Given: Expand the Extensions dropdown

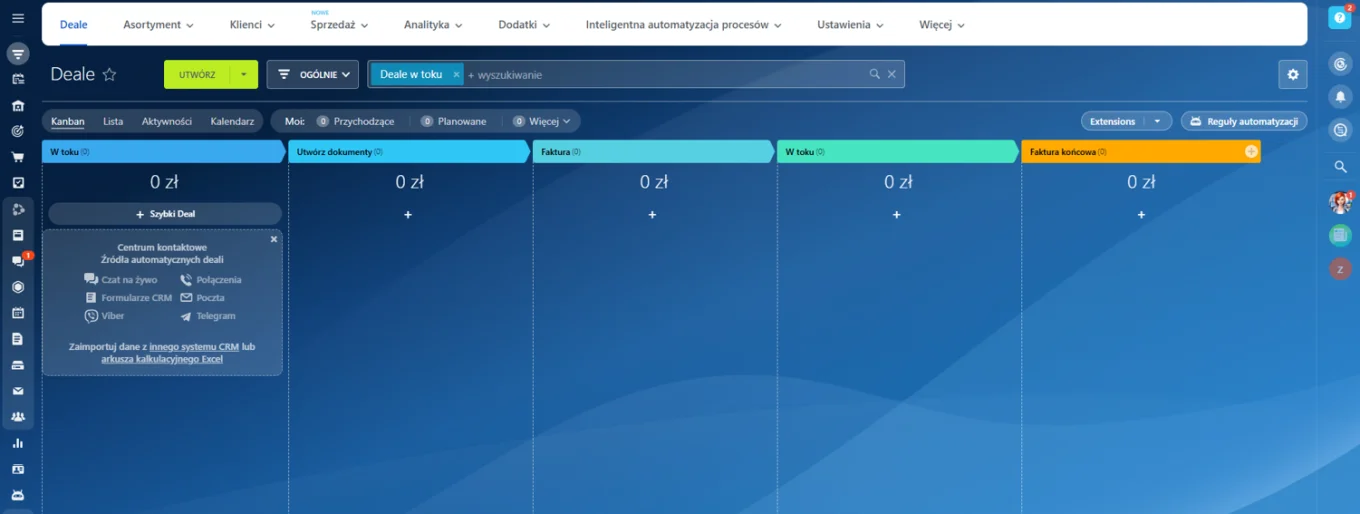Looking at the screenshot, I should (x=1157, y=121).
